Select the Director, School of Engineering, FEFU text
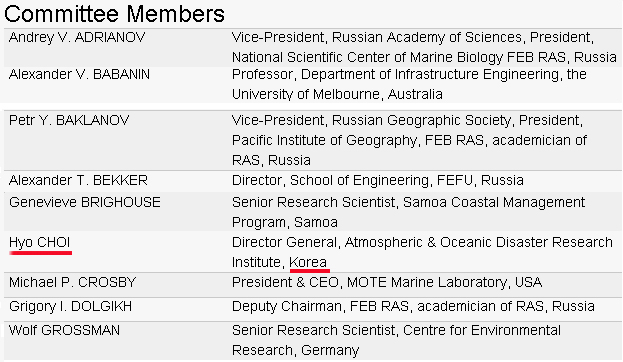Screen dimensions: 623x362 [352, 180]
